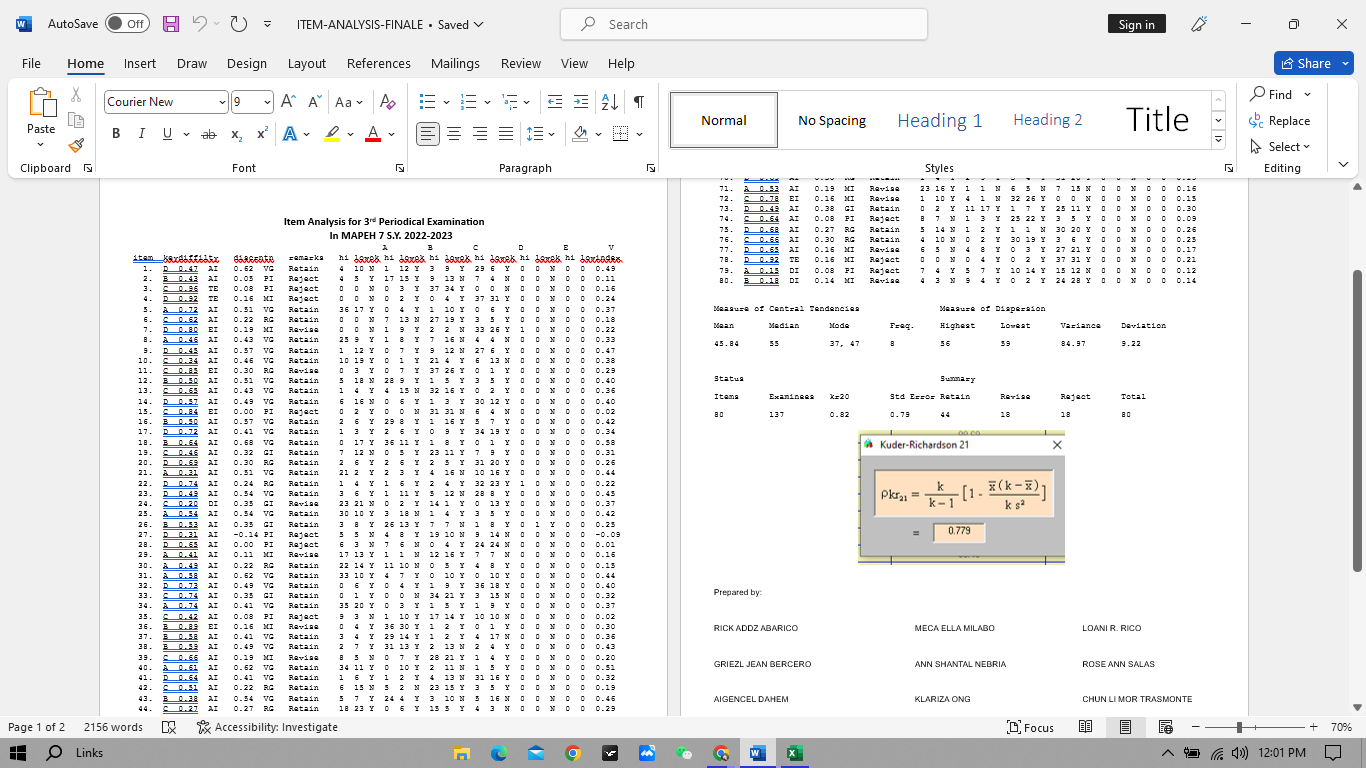Toggle align left paragraph button
This screenshot has height=768, width=1366.
[x=428, y=134]
